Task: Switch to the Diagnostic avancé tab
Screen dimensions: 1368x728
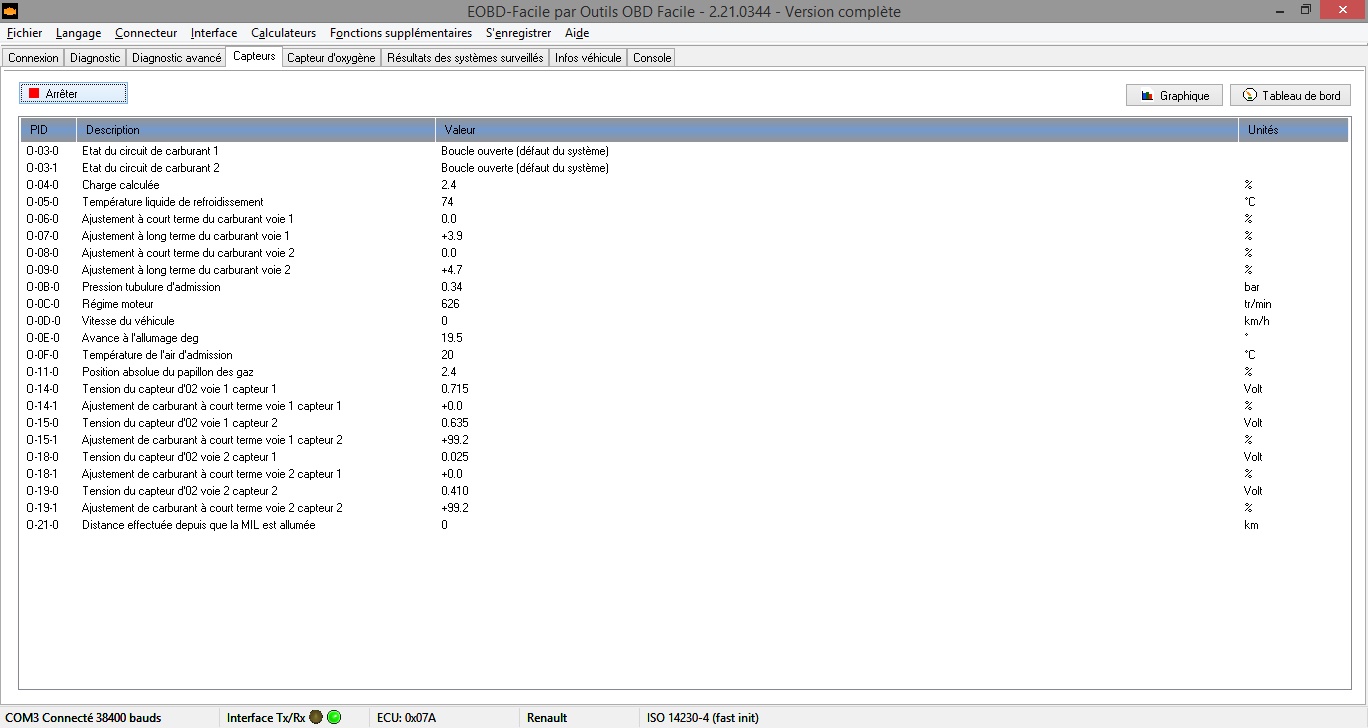Action: (x=176, y=58)
